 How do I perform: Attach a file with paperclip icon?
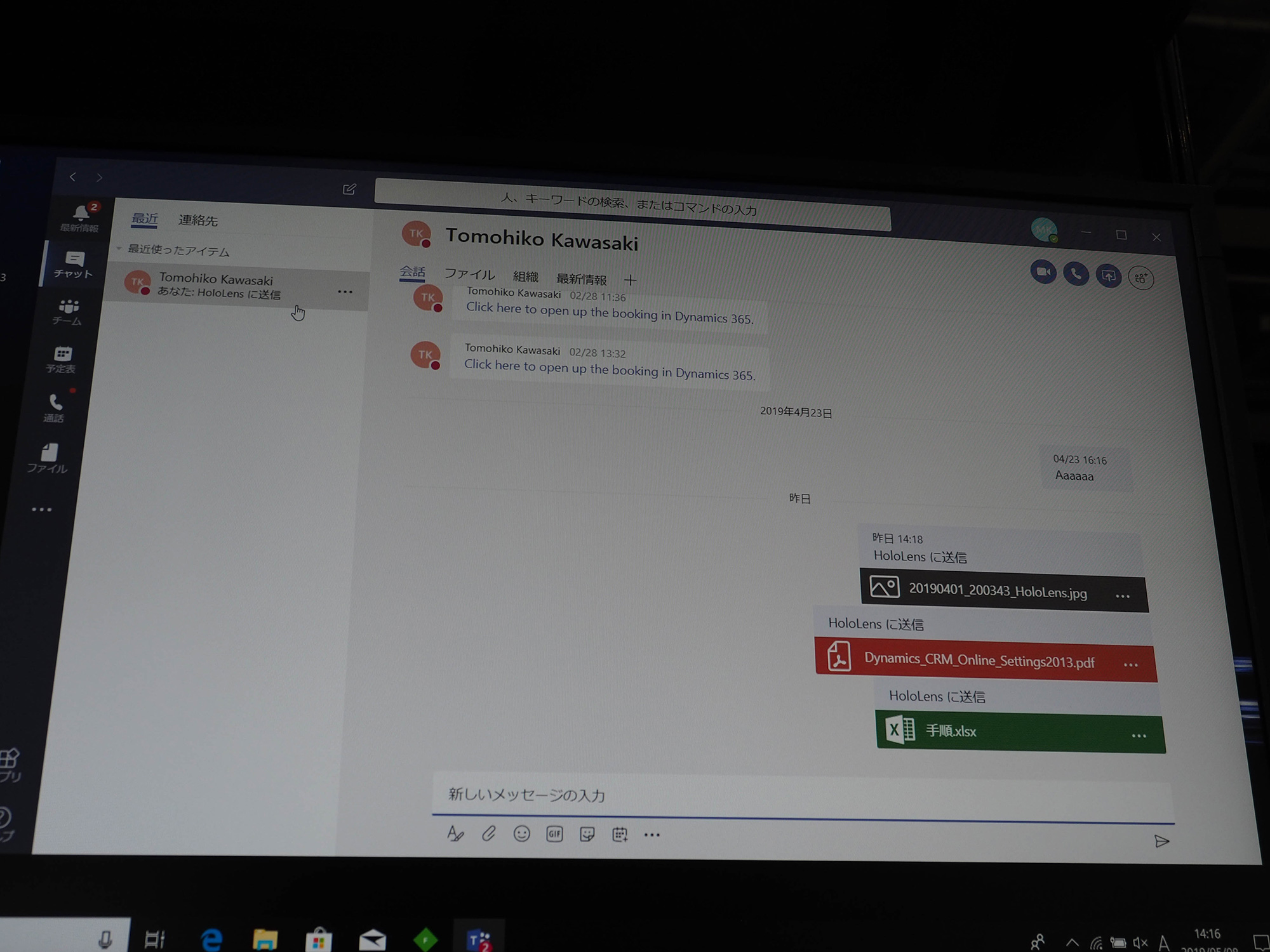(x=488, y=833)
